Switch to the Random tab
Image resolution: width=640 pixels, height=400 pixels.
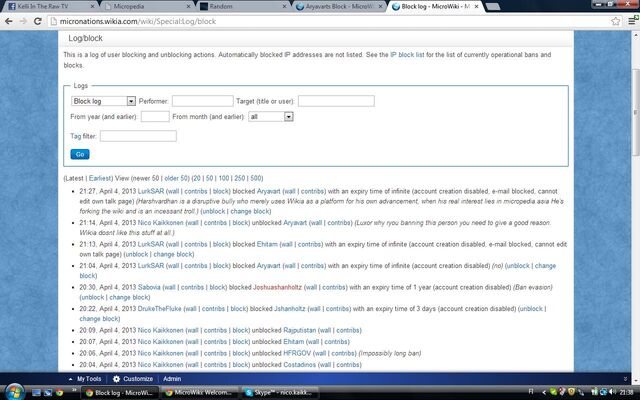click(x=243, y=7)
